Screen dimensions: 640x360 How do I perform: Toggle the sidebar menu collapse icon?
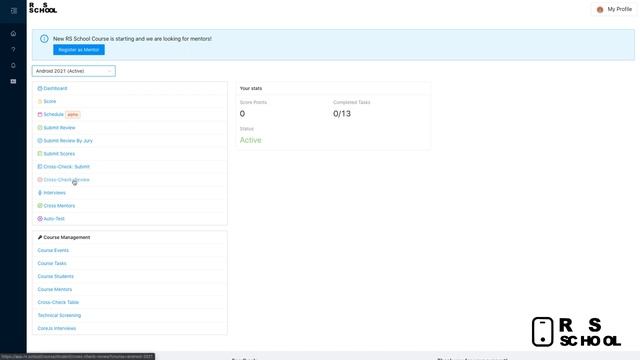click(13, 11)
